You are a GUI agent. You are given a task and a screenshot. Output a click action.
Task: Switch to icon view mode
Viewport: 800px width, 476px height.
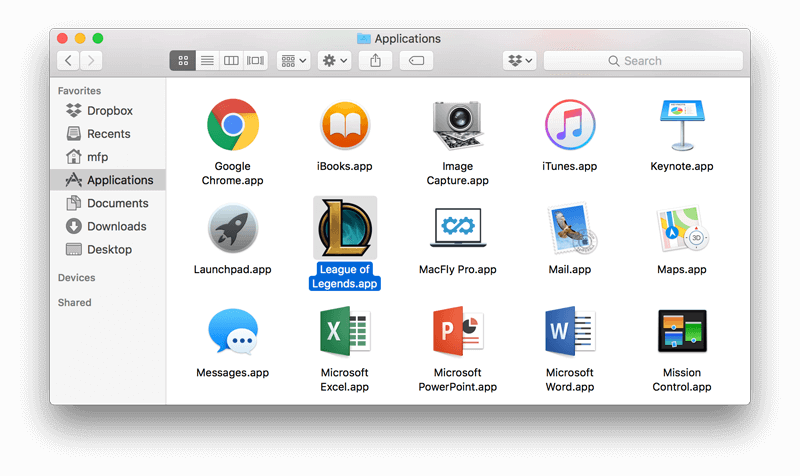click(183, 61)
